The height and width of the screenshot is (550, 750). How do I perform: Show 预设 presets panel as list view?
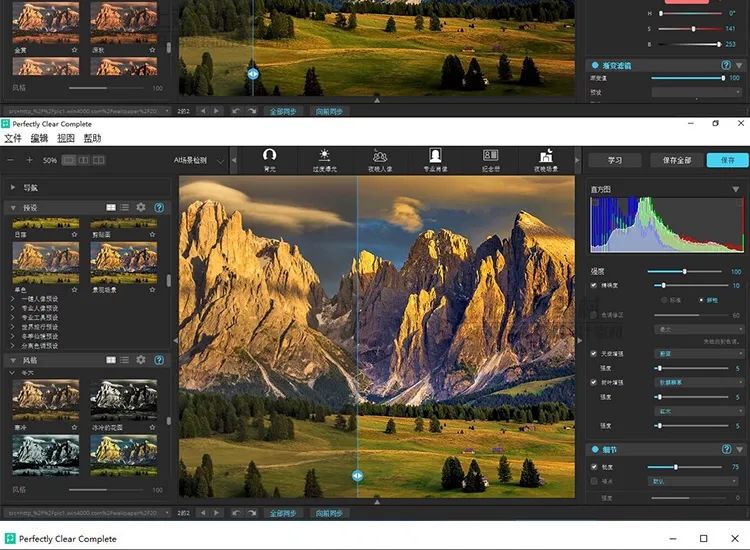(x=125, y=207)
